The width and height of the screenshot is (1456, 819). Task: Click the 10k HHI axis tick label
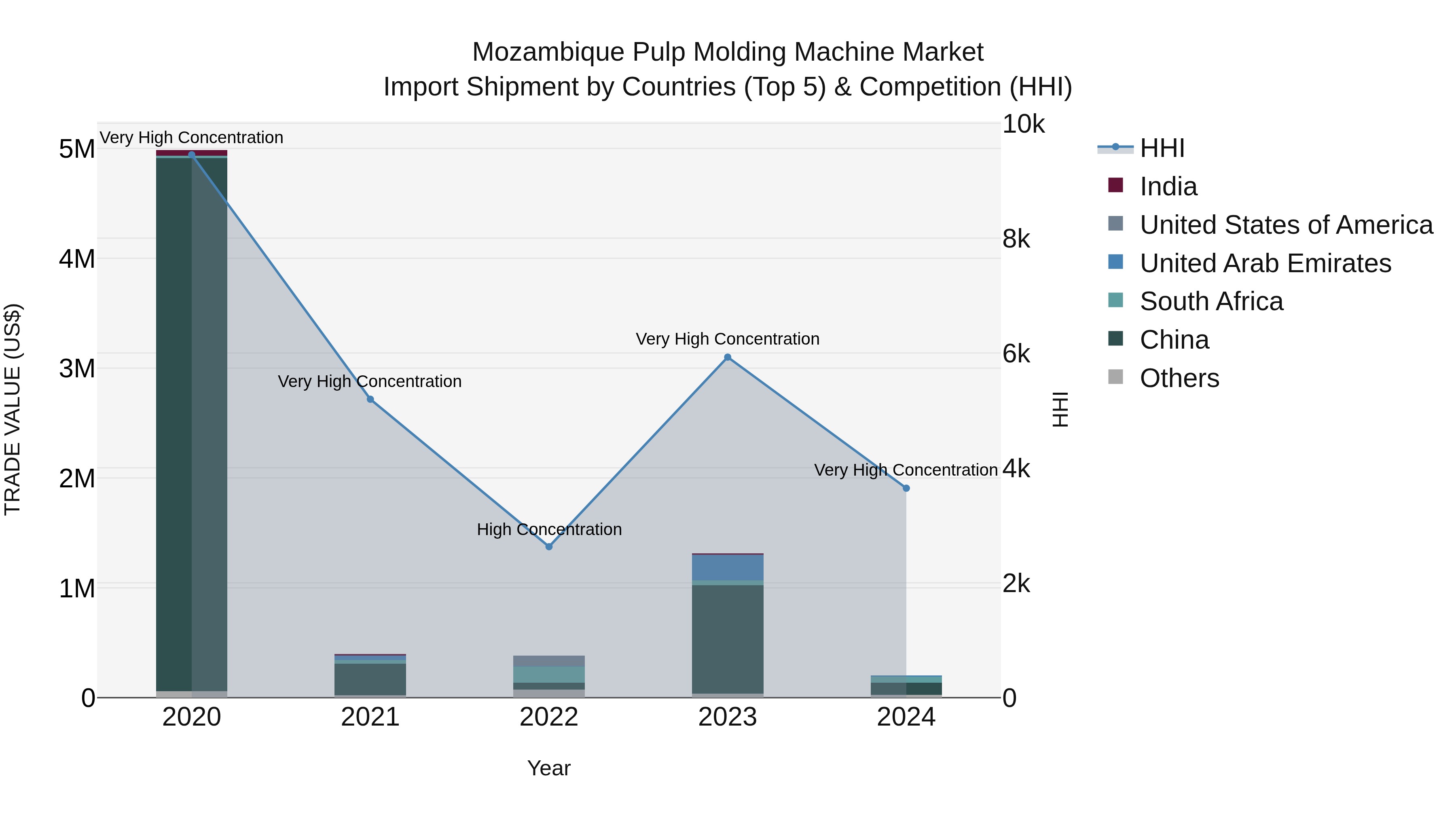tap(1024, 124)
